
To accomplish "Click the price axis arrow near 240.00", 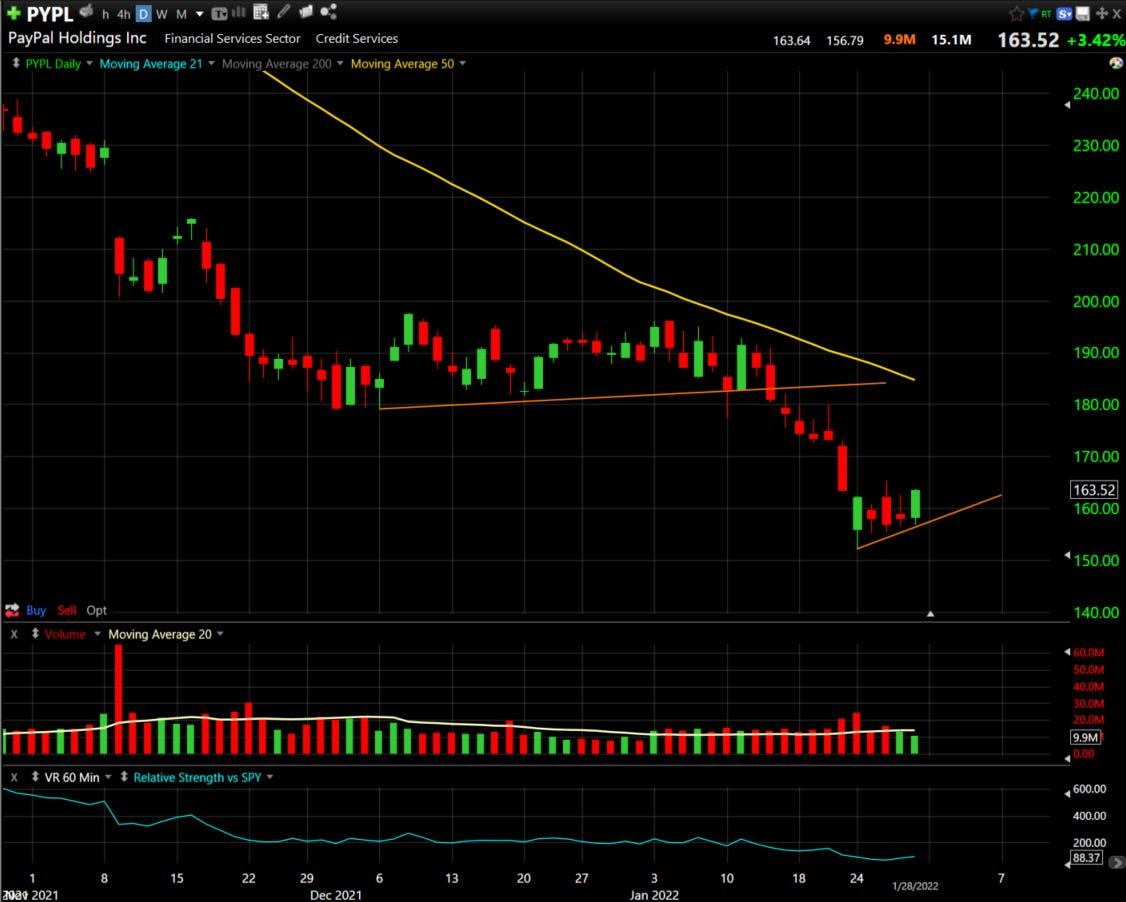I will click(x=1067, y=105).
